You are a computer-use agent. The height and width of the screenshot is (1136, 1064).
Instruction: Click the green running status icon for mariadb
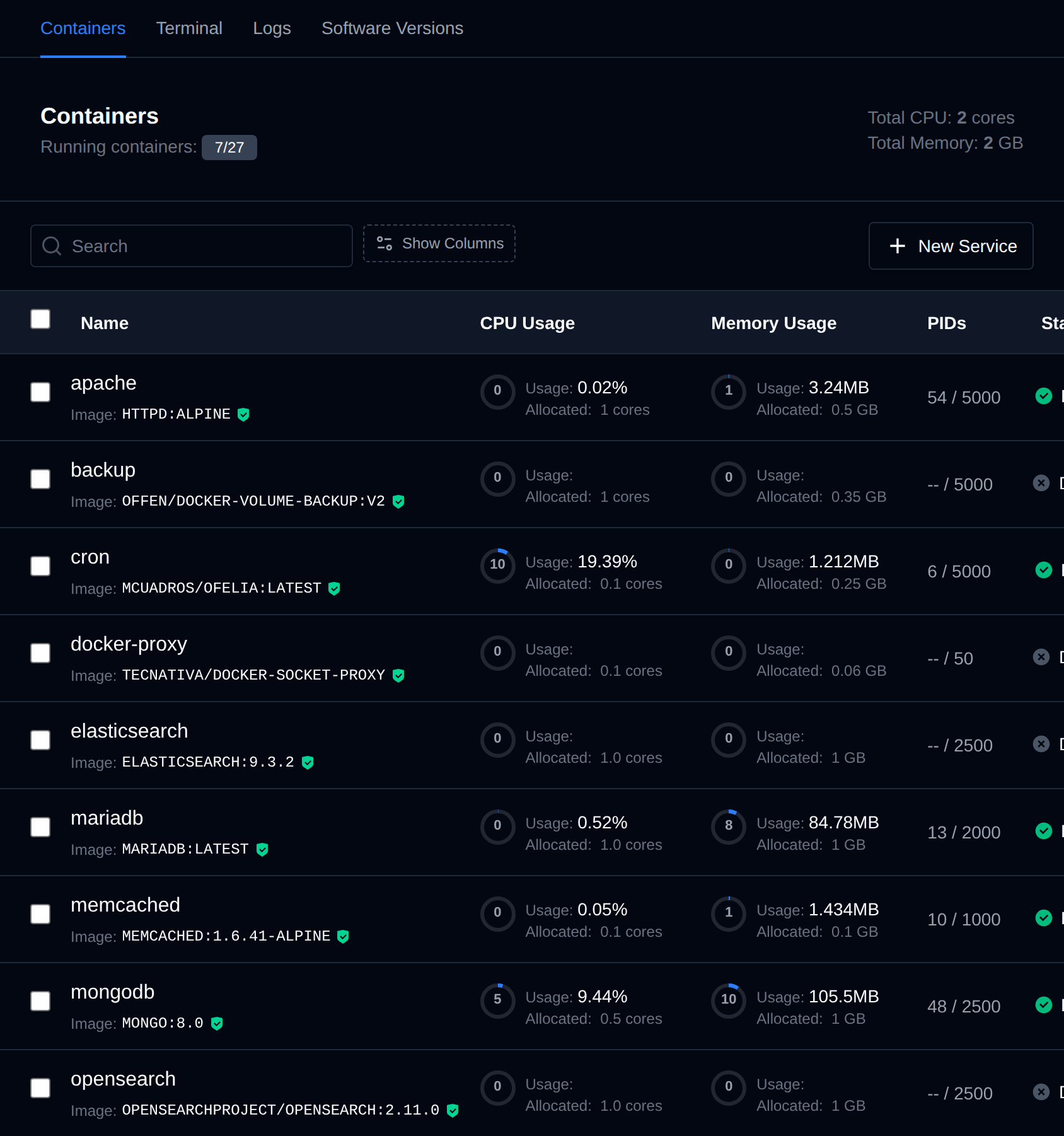[1044, 831]
